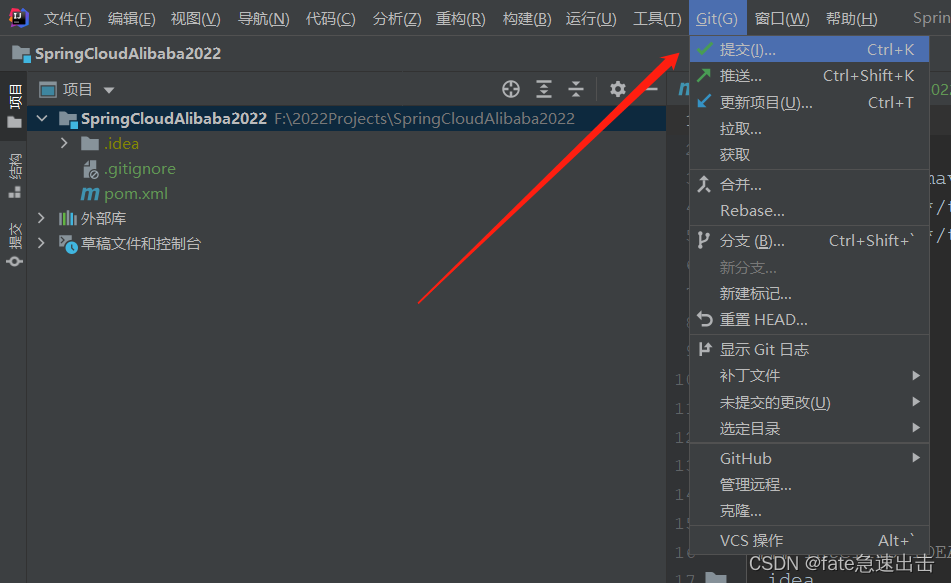951x583 pixels.
Task: Choose 获取 in Git menu
Action: click(809, 155)
